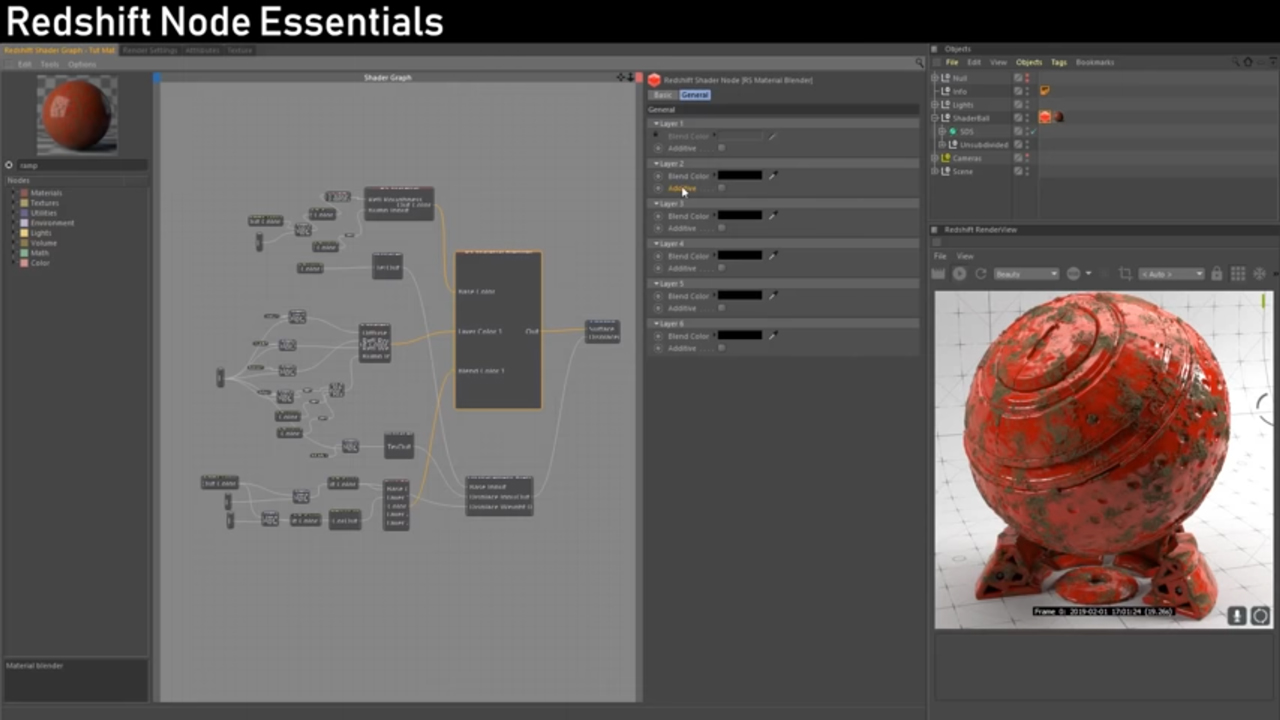Toggle the Layer 2 Additive checkbox
1280x720 pixels.
[x=721, y=188]
